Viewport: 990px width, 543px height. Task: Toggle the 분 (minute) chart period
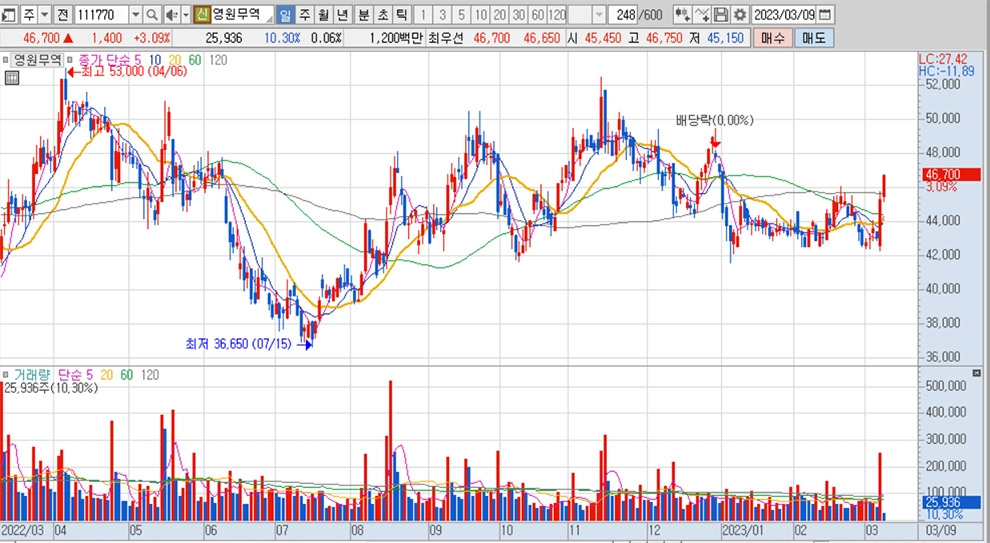pos(362,15)
